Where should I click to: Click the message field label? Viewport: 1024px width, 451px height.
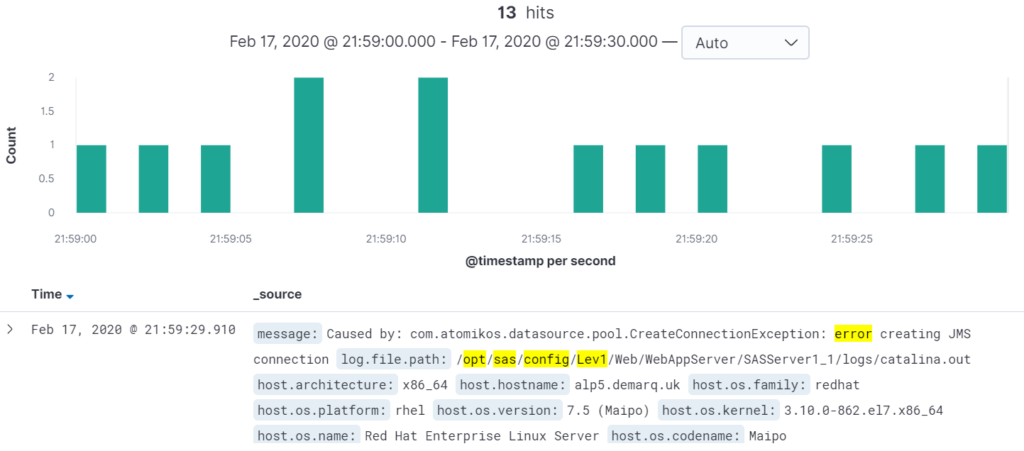287,334
